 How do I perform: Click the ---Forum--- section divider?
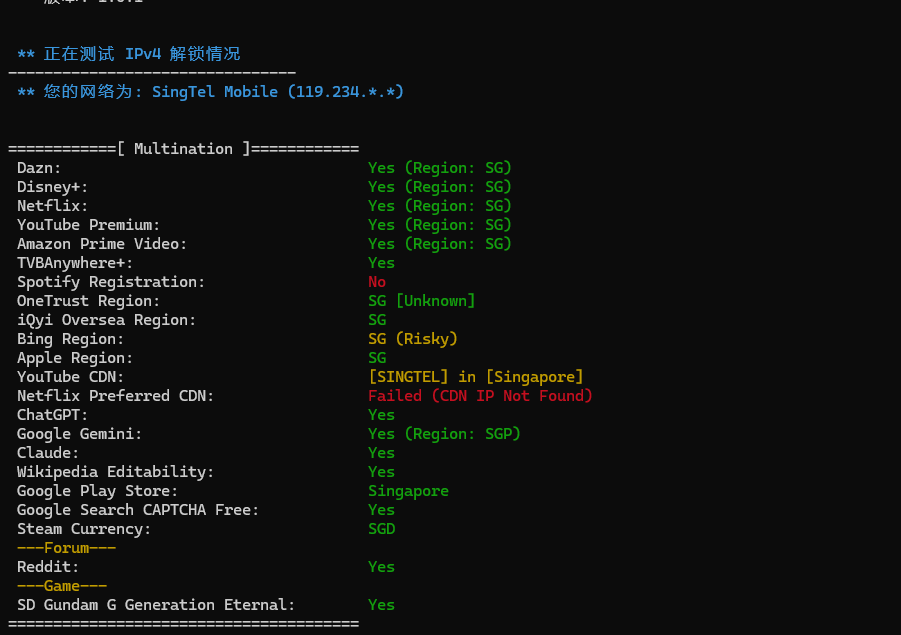[x=66, y=548]
